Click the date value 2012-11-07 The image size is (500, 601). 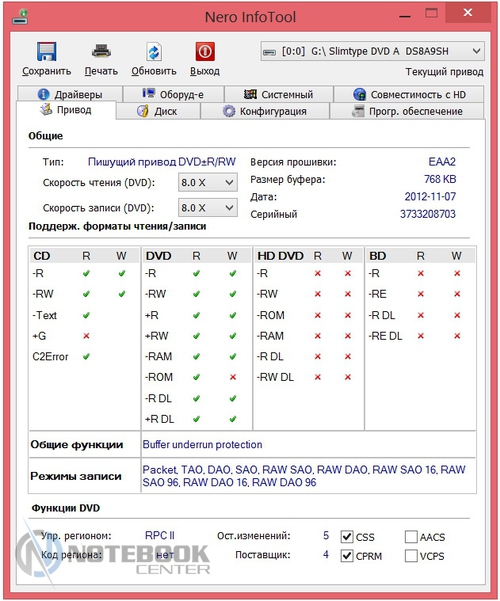point(430,197)
